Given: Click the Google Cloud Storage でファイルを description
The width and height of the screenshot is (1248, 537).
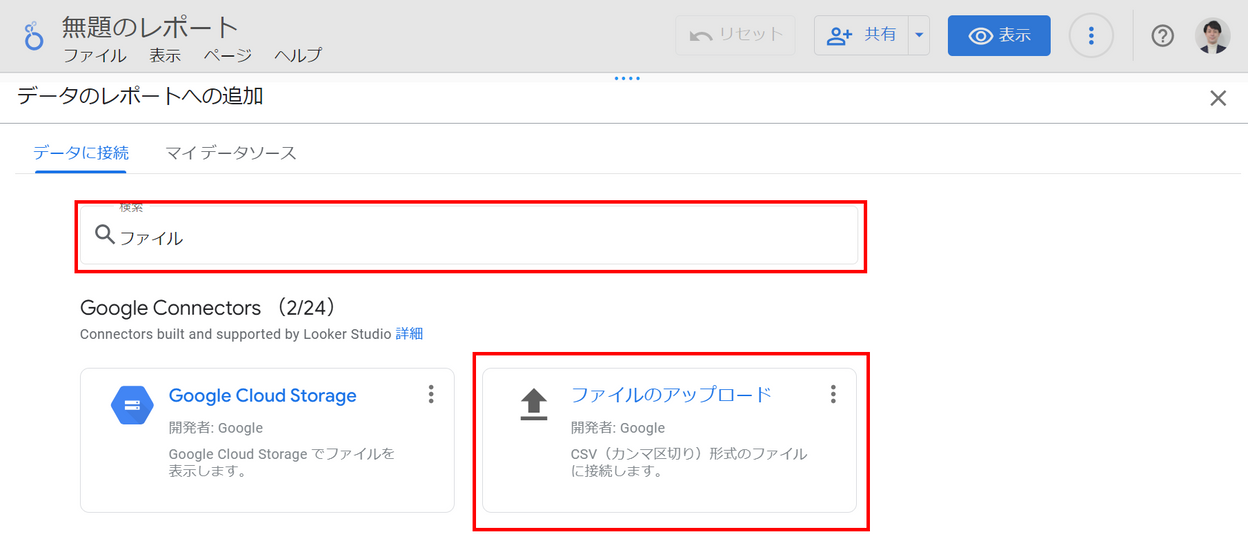Looking at the screenshot, I should pos(282,462).
